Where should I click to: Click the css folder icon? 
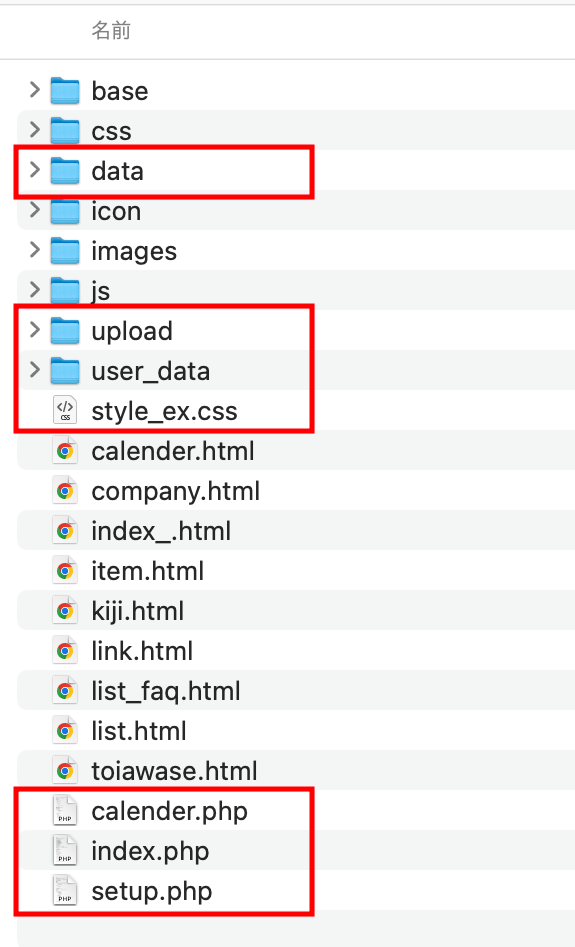[65, 130]
